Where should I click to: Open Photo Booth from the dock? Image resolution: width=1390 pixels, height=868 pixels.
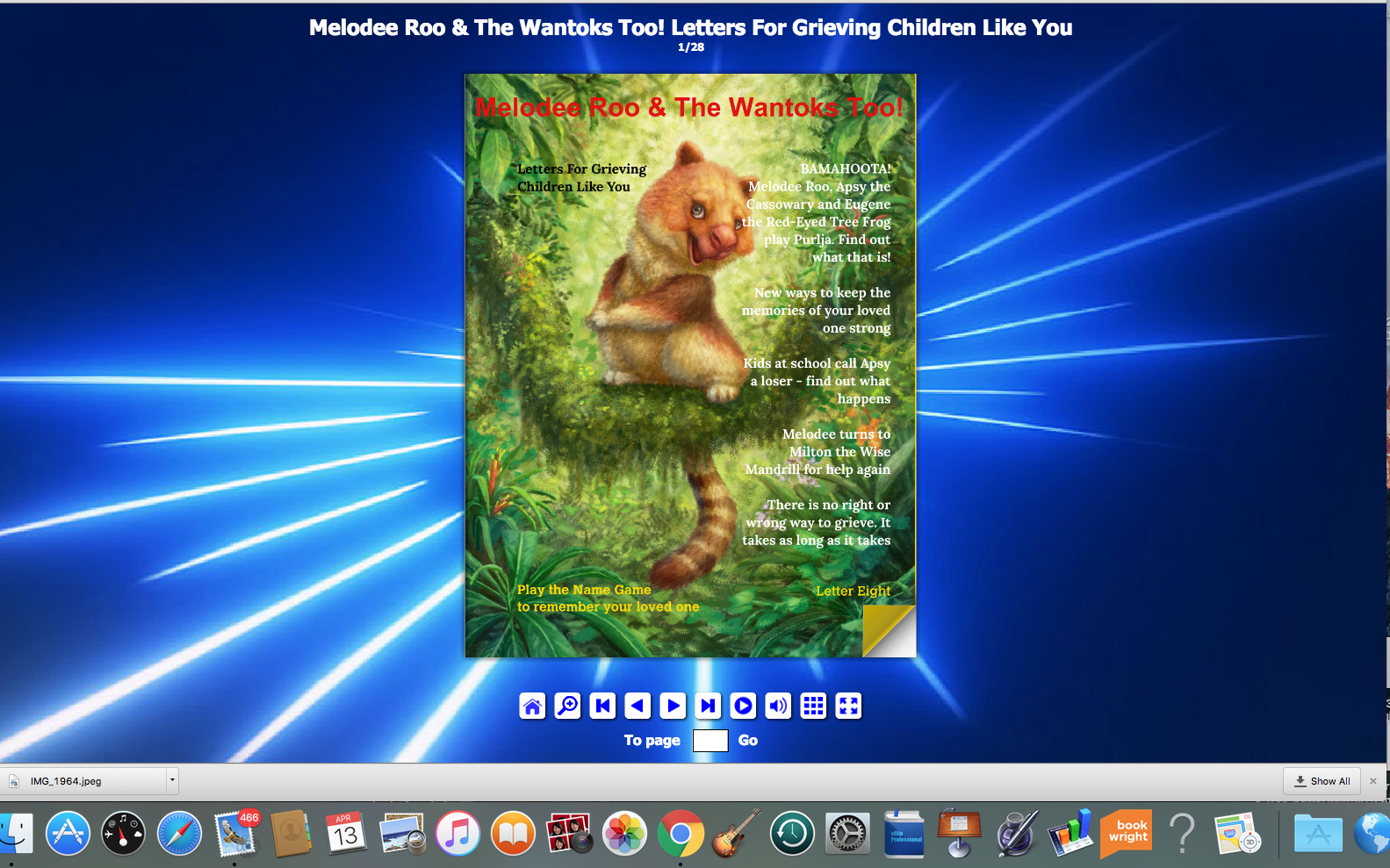569,833
